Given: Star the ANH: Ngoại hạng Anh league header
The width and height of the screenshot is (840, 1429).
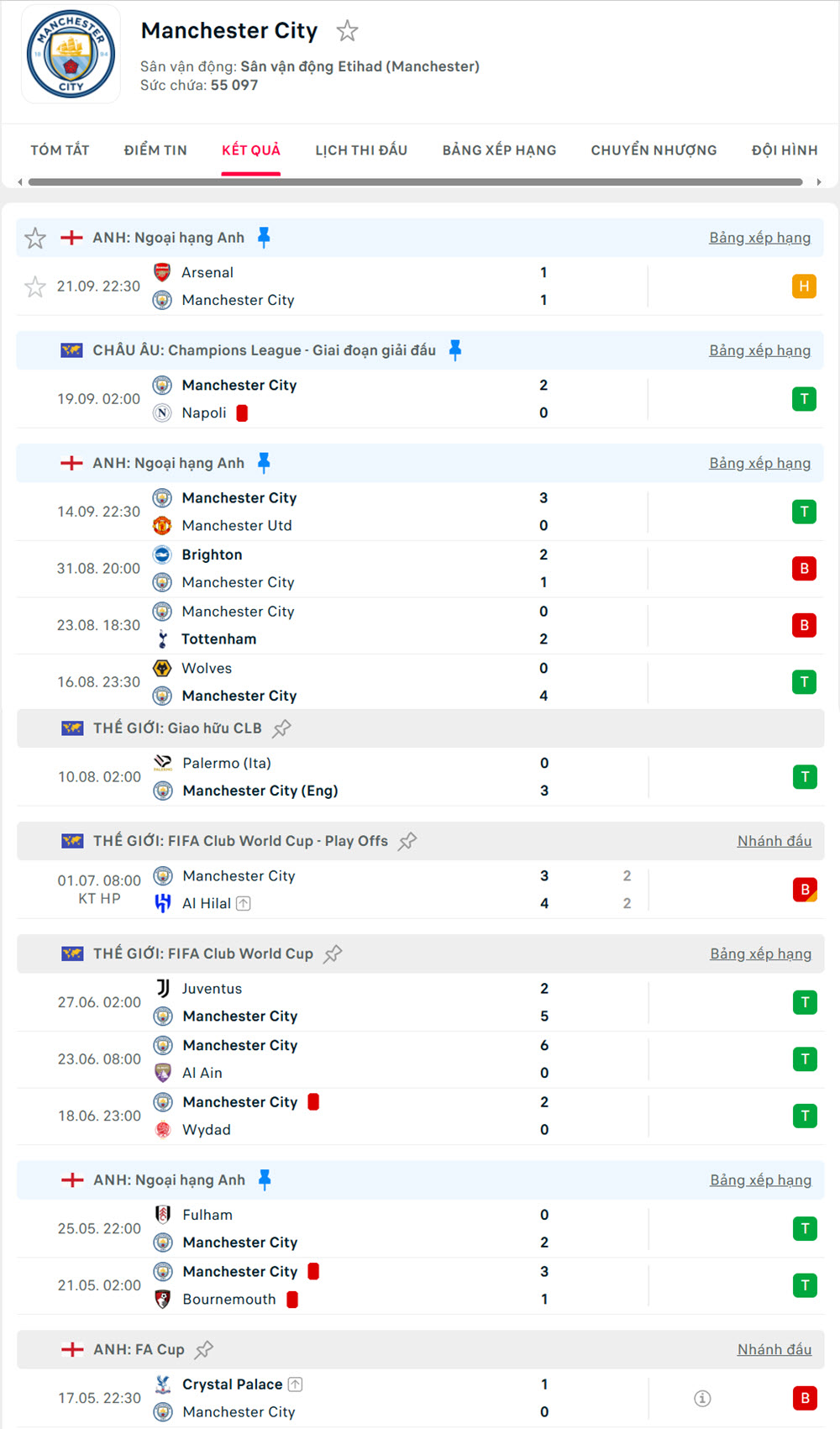Looking at the screenshot, I should click(35, 239).
